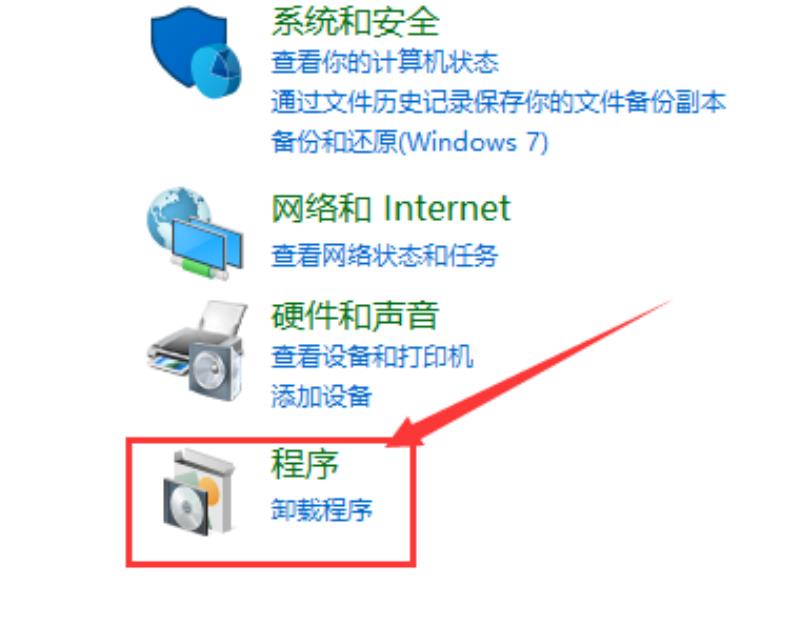
Task: Click the 通过文件历史记录保存你的文件备份副本 link
Action: pos(498,102)
